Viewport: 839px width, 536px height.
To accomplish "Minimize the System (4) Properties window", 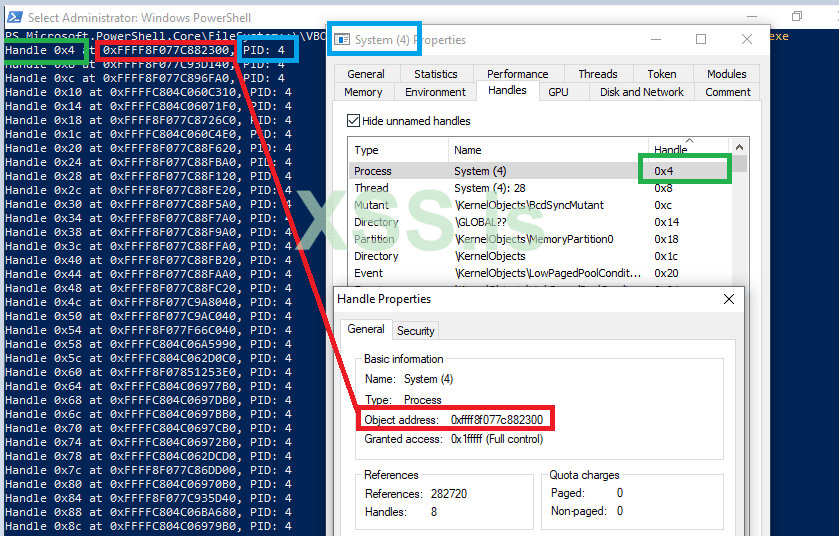I will (656, 39).
